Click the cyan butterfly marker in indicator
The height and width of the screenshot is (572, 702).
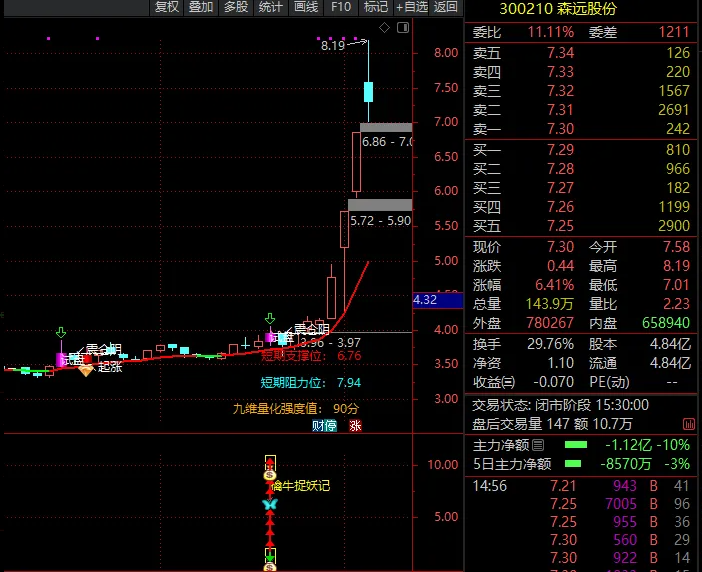click(269, 505)
